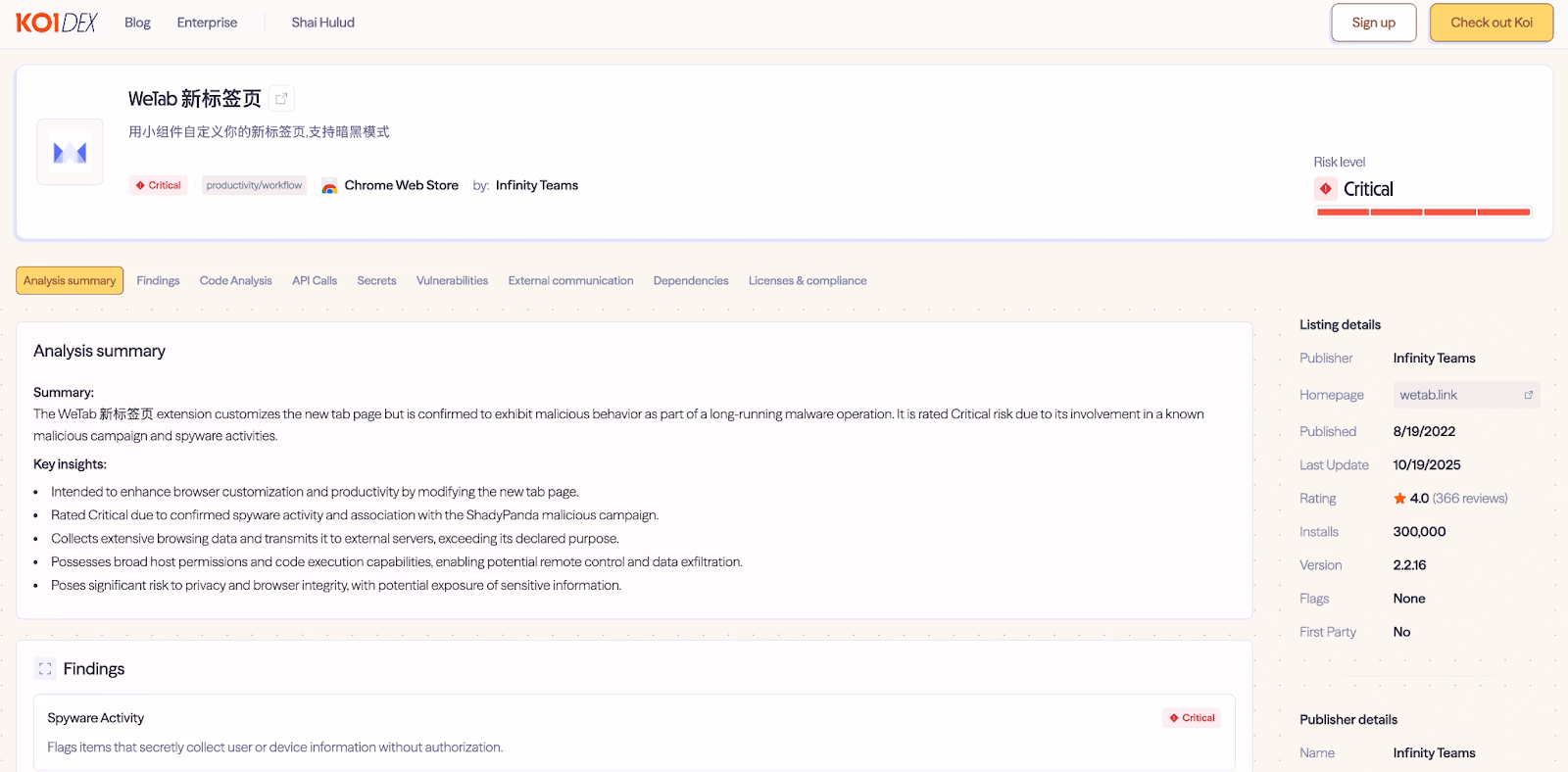Click the Critical badge on Spyware Activity
This screenshot has height=772, width=1568.
pos(1192,718)
